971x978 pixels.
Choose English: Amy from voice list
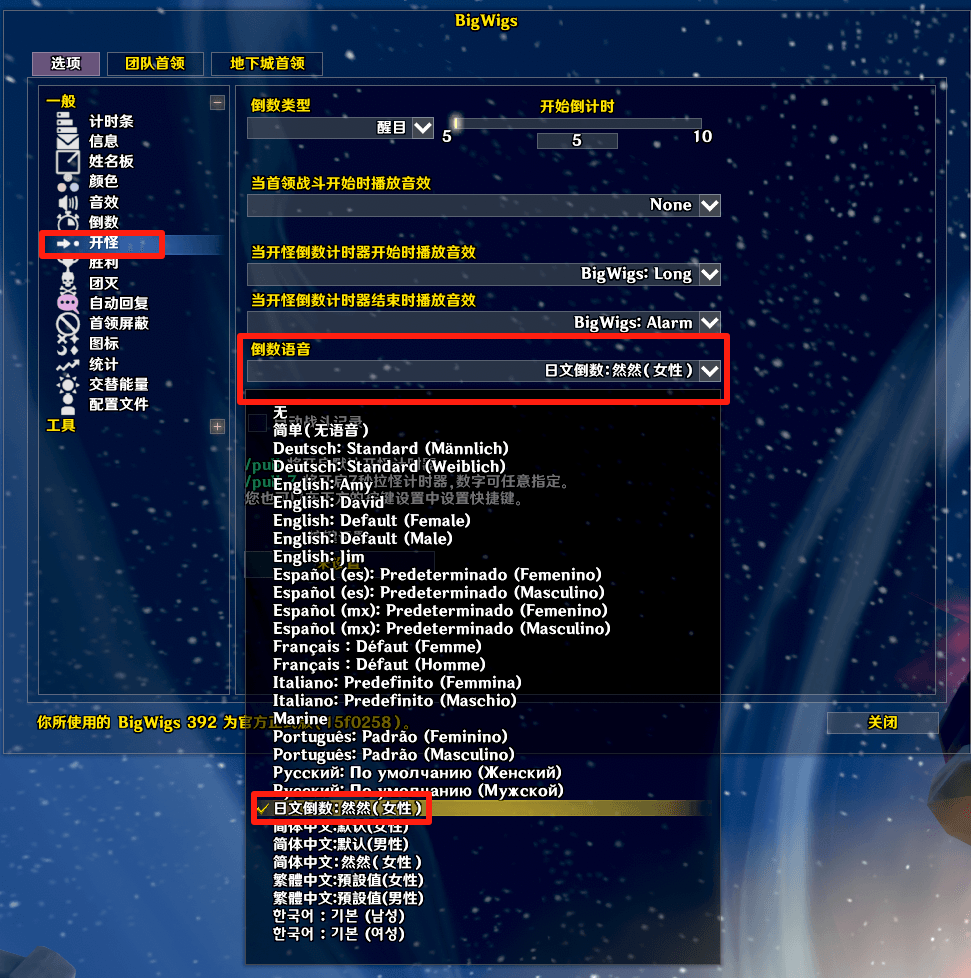[322, 485]
